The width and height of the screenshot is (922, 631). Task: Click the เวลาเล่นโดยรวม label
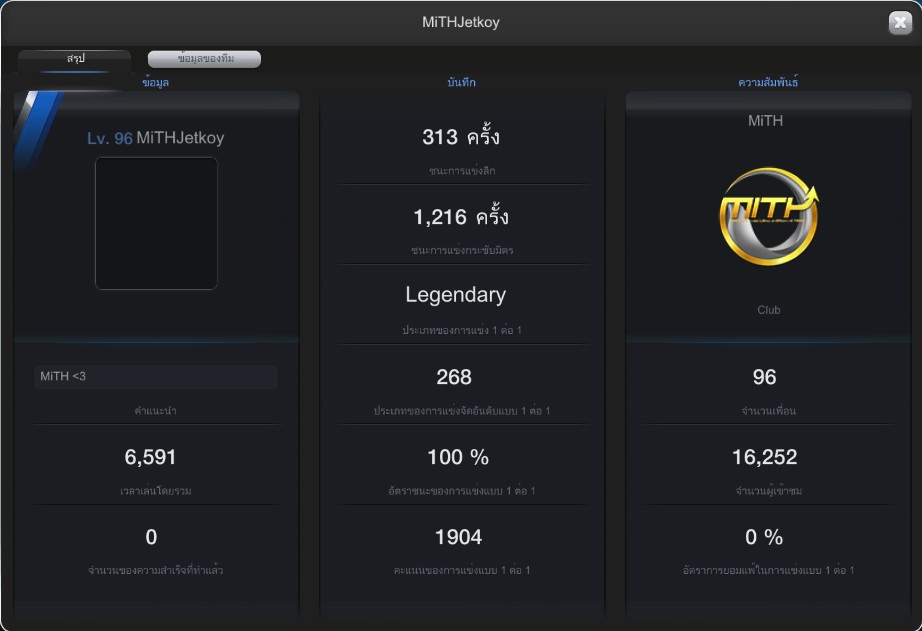click(x=155, y=490)
